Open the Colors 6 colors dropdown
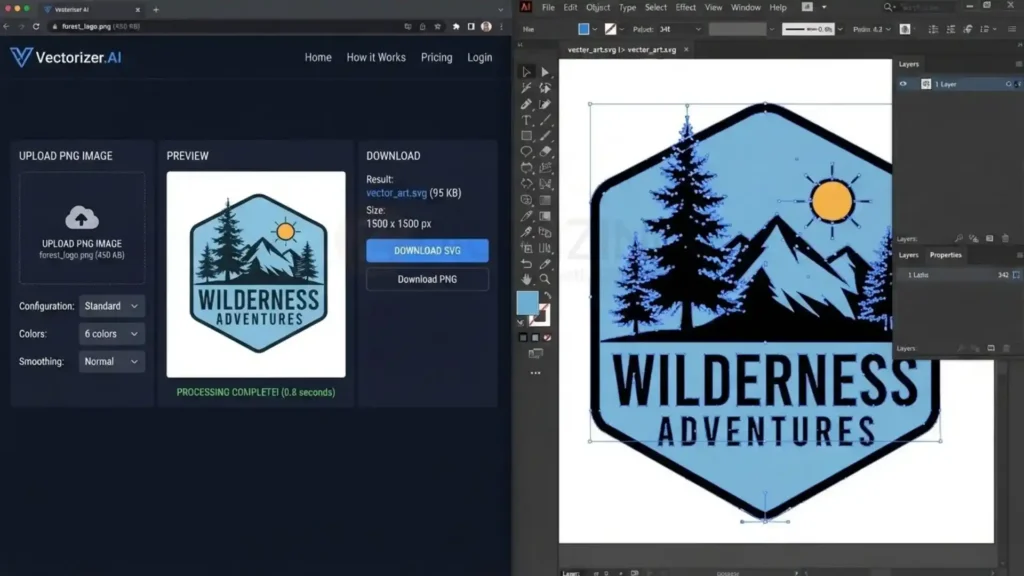The image size is (1024, 576). coord(112,334)
